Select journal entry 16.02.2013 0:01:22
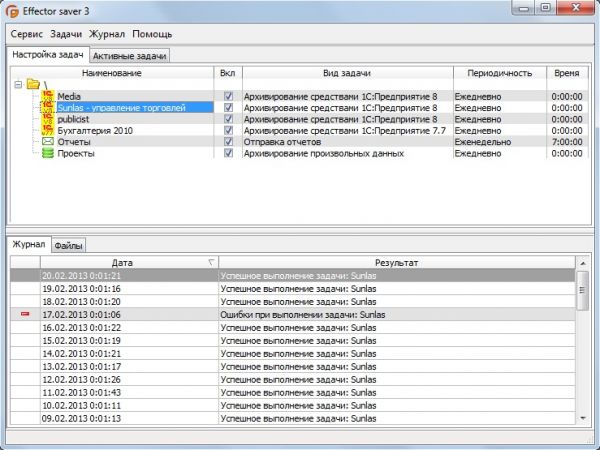Viewport: 600px width, 450px height. point(293,328)
